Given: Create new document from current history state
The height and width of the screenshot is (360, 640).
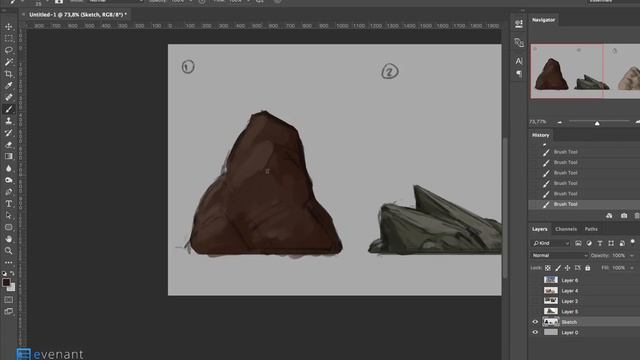Looking at the screenshot, I should pyautogui.click(x=609, y=216).
